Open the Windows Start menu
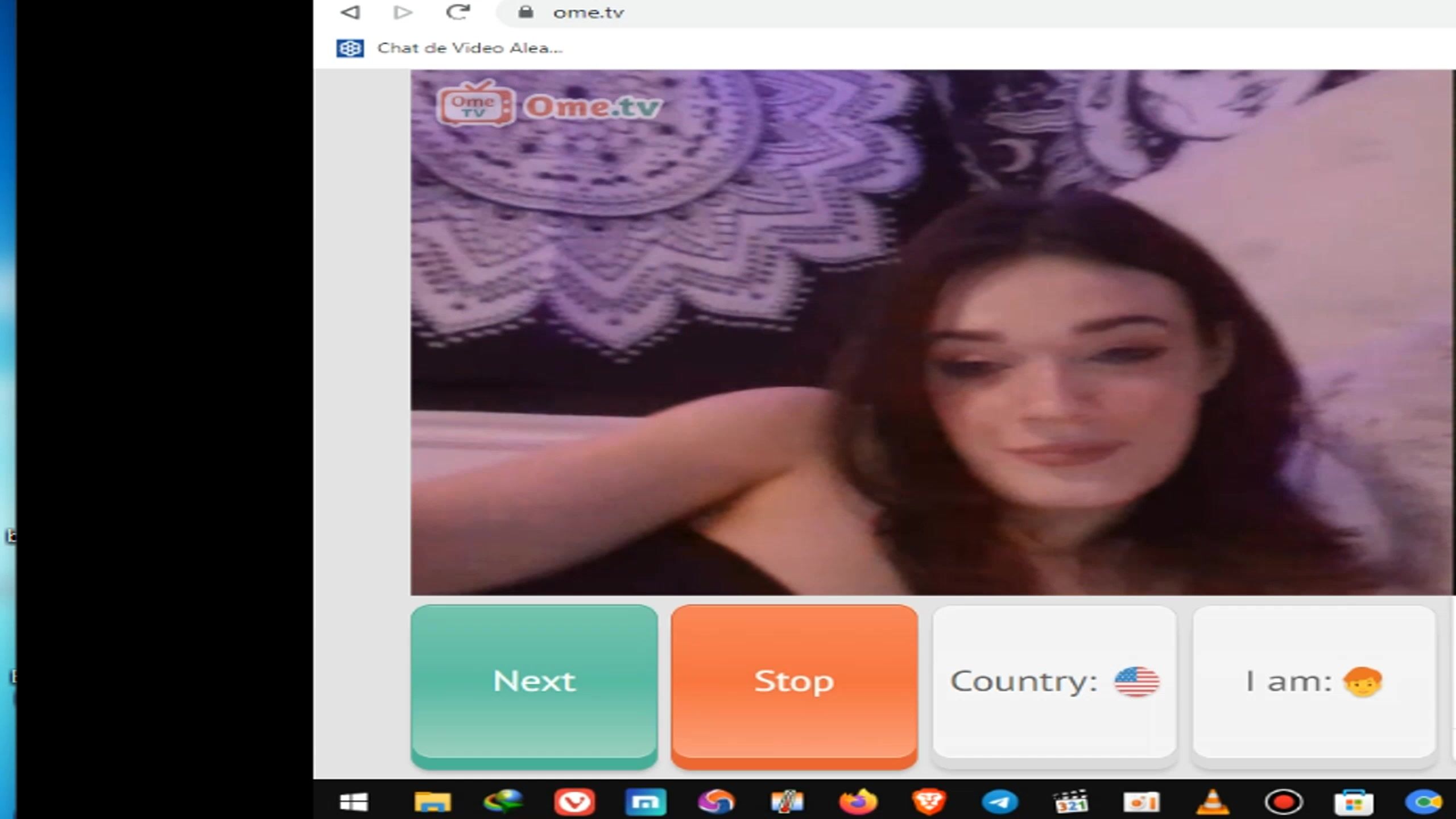 coord(354,803)
